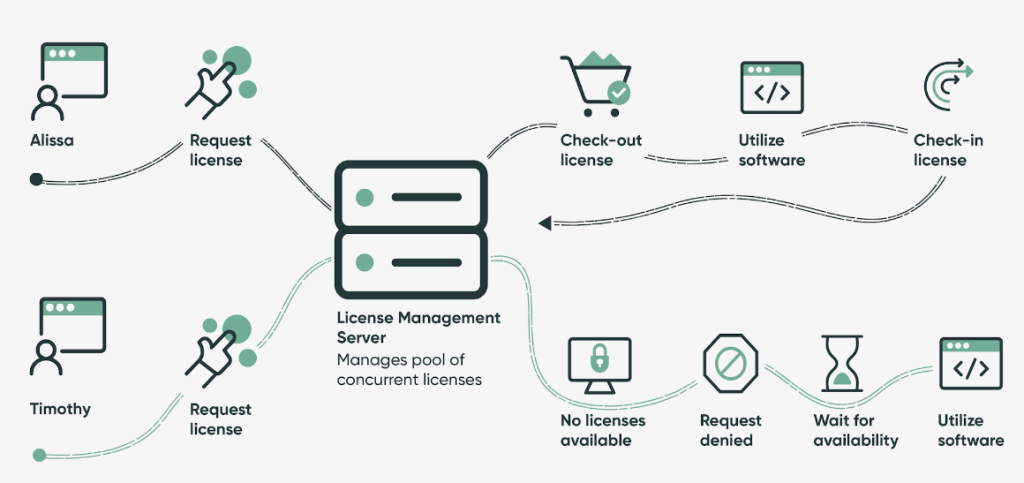Click the License Management Server title text
This screenshot has height=483, width=1024.
(417, 328)
